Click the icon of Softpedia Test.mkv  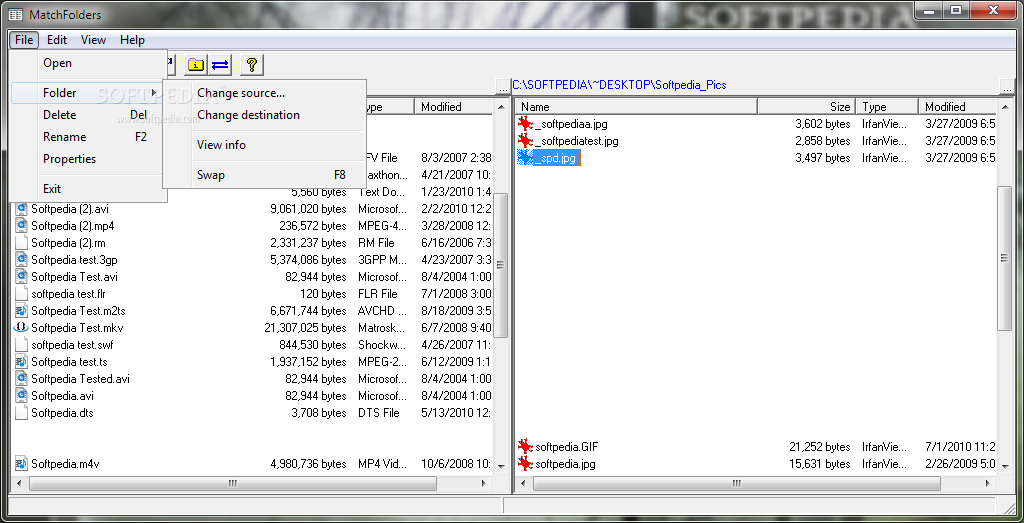[21, 328]
